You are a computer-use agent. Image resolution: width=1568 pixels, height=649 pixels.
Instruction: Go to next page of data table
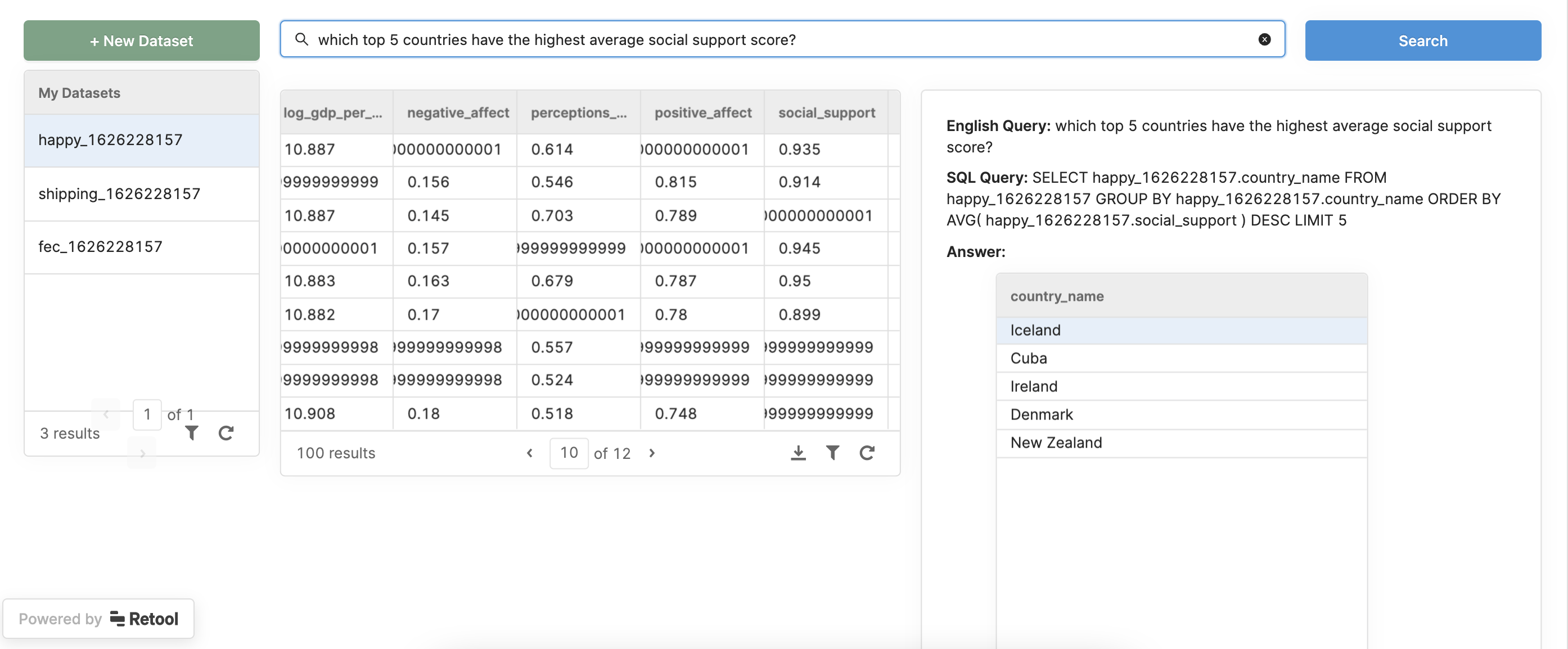point(652,453)
